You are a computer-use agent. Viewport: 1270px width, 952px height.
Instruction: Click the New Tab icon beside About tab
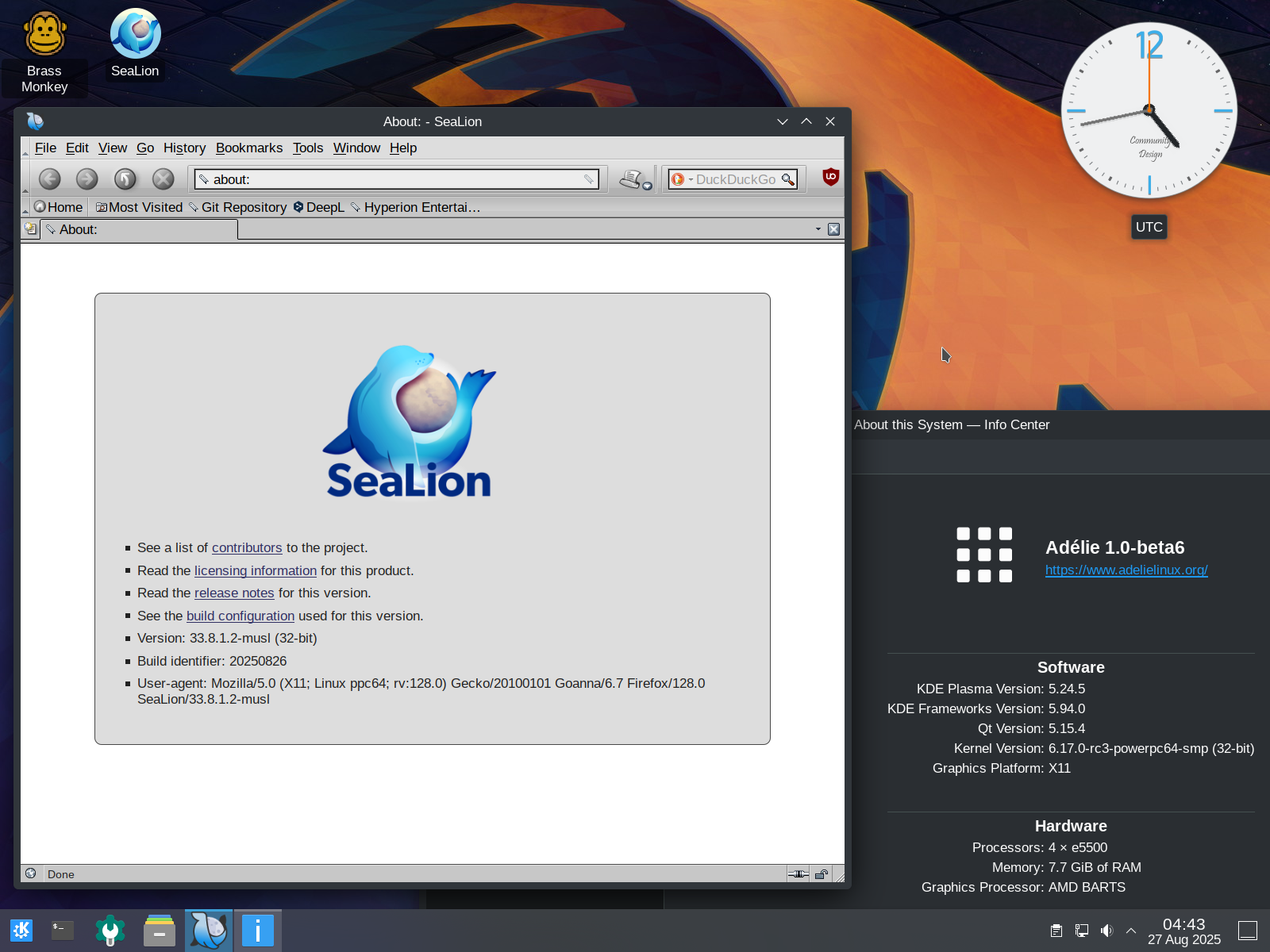pos(30,229)
